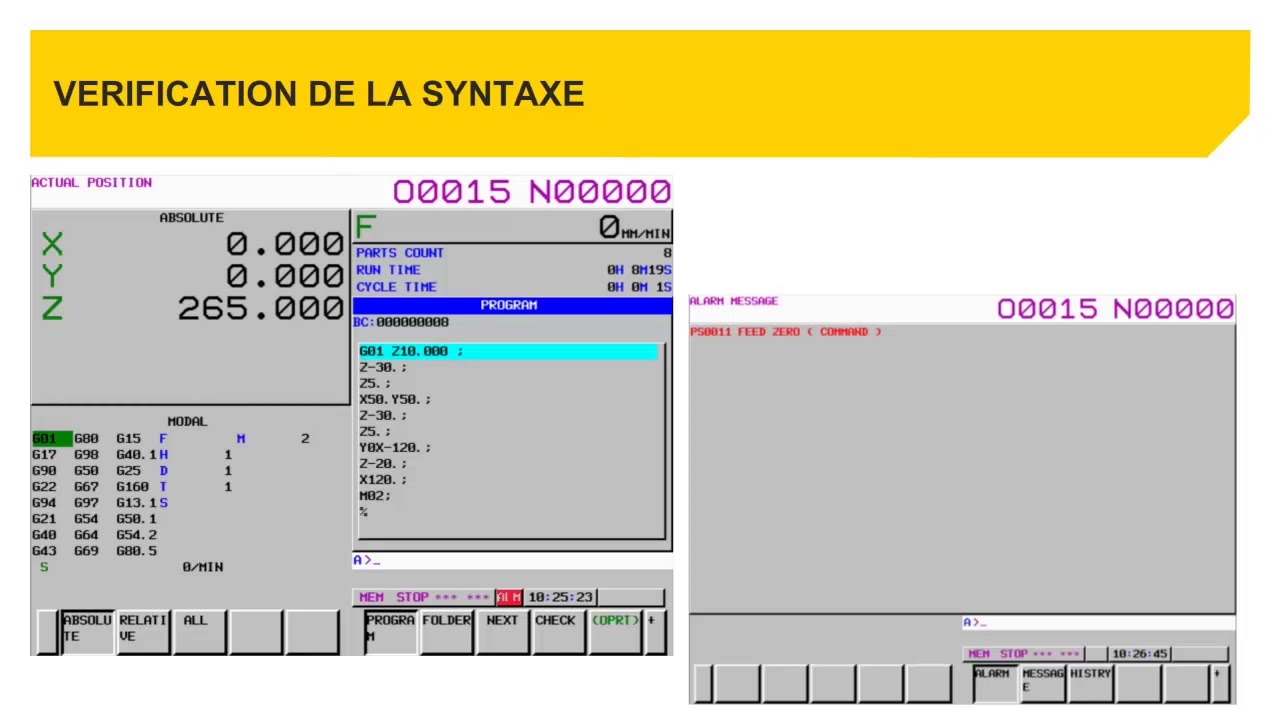Click the 10:25:23 clock field
This screenshot has height=720, width=1280.
560,598
